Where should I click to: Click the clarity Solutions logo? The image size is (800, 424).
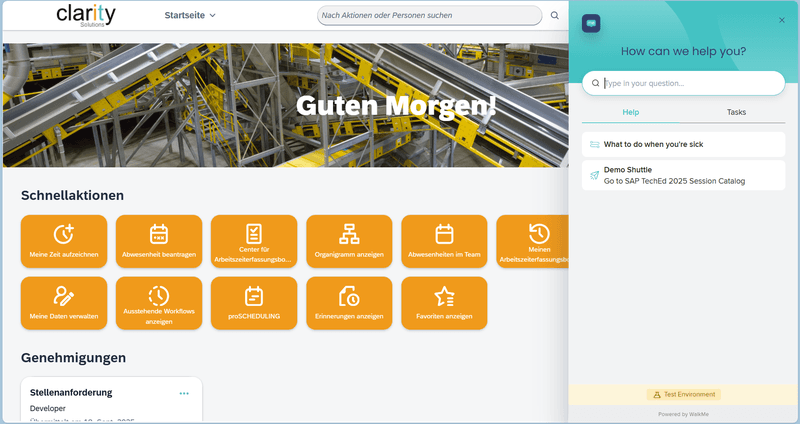[85, 16]
